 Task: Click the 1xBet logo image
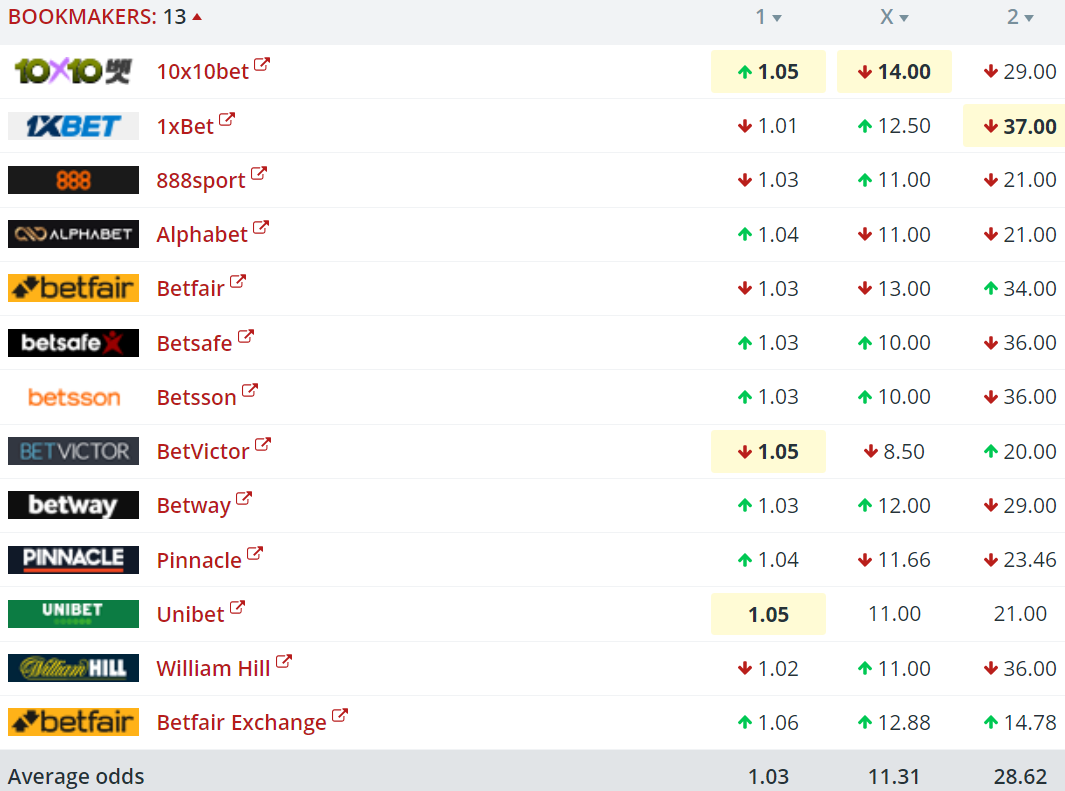click(x=73, y=126)
